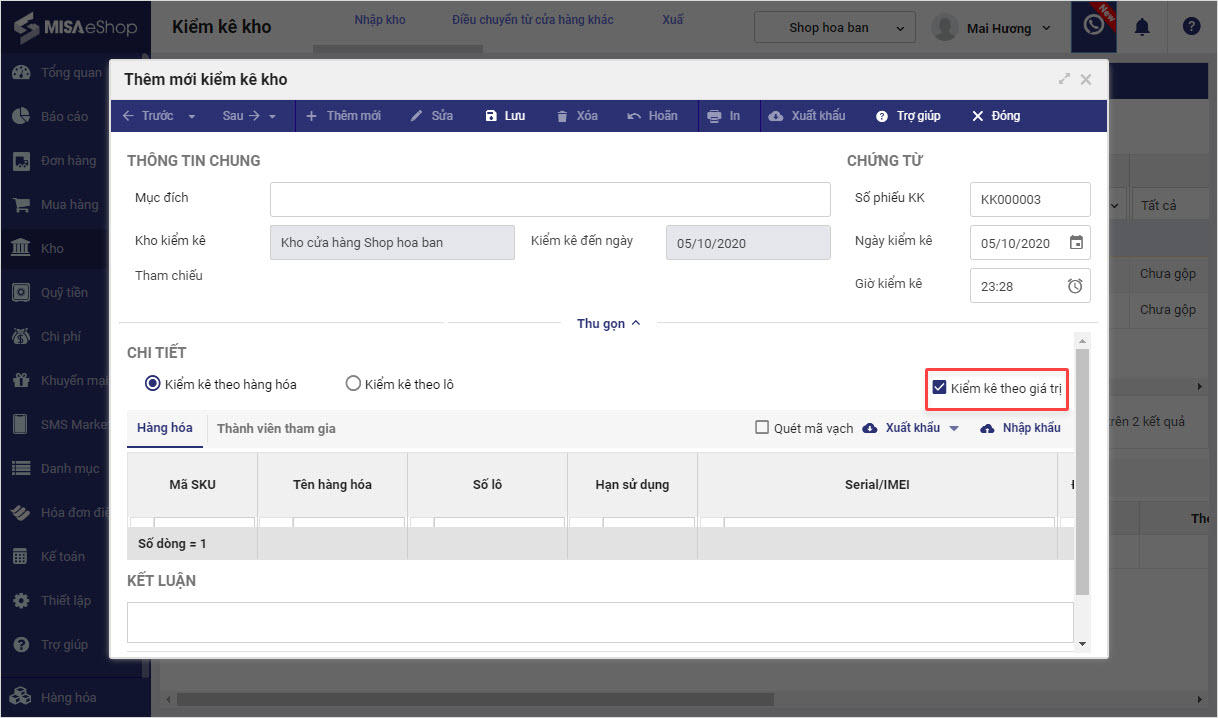
Task: Open Shop hoa ban store dropdown
Action: pos(835,28)
